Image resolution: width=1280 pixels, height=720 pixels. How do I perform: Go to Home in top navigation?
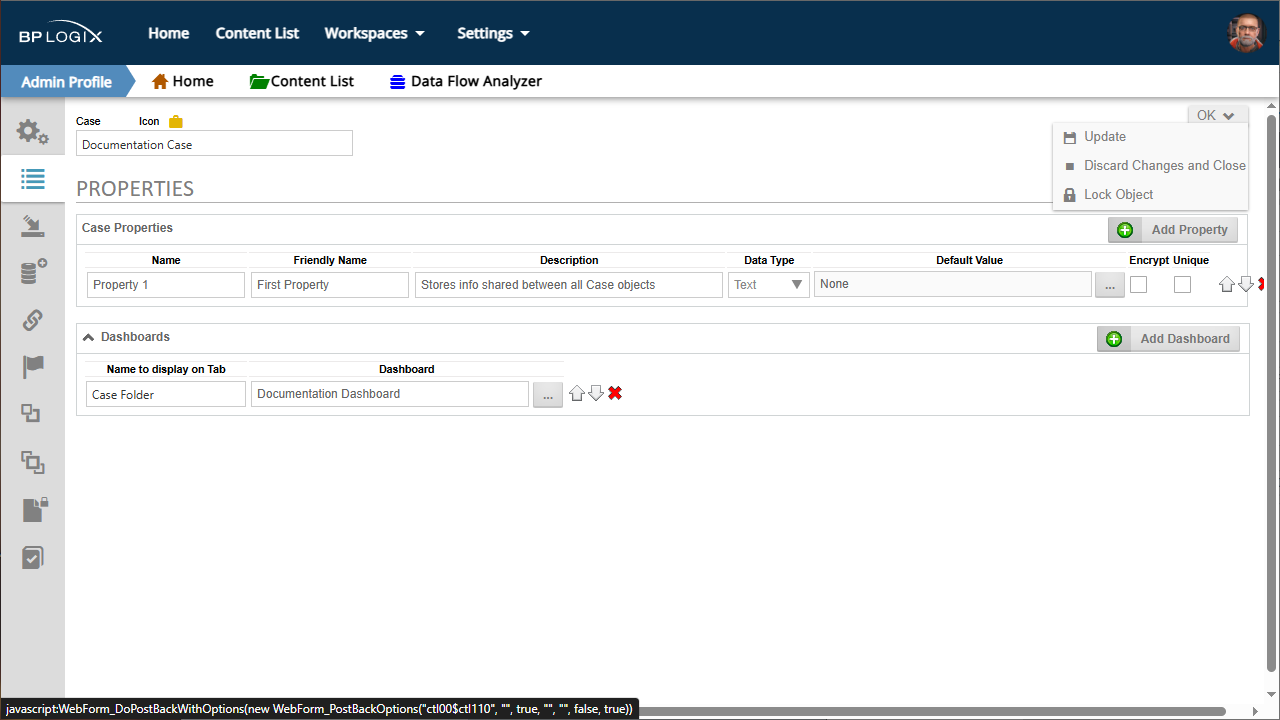169,33
